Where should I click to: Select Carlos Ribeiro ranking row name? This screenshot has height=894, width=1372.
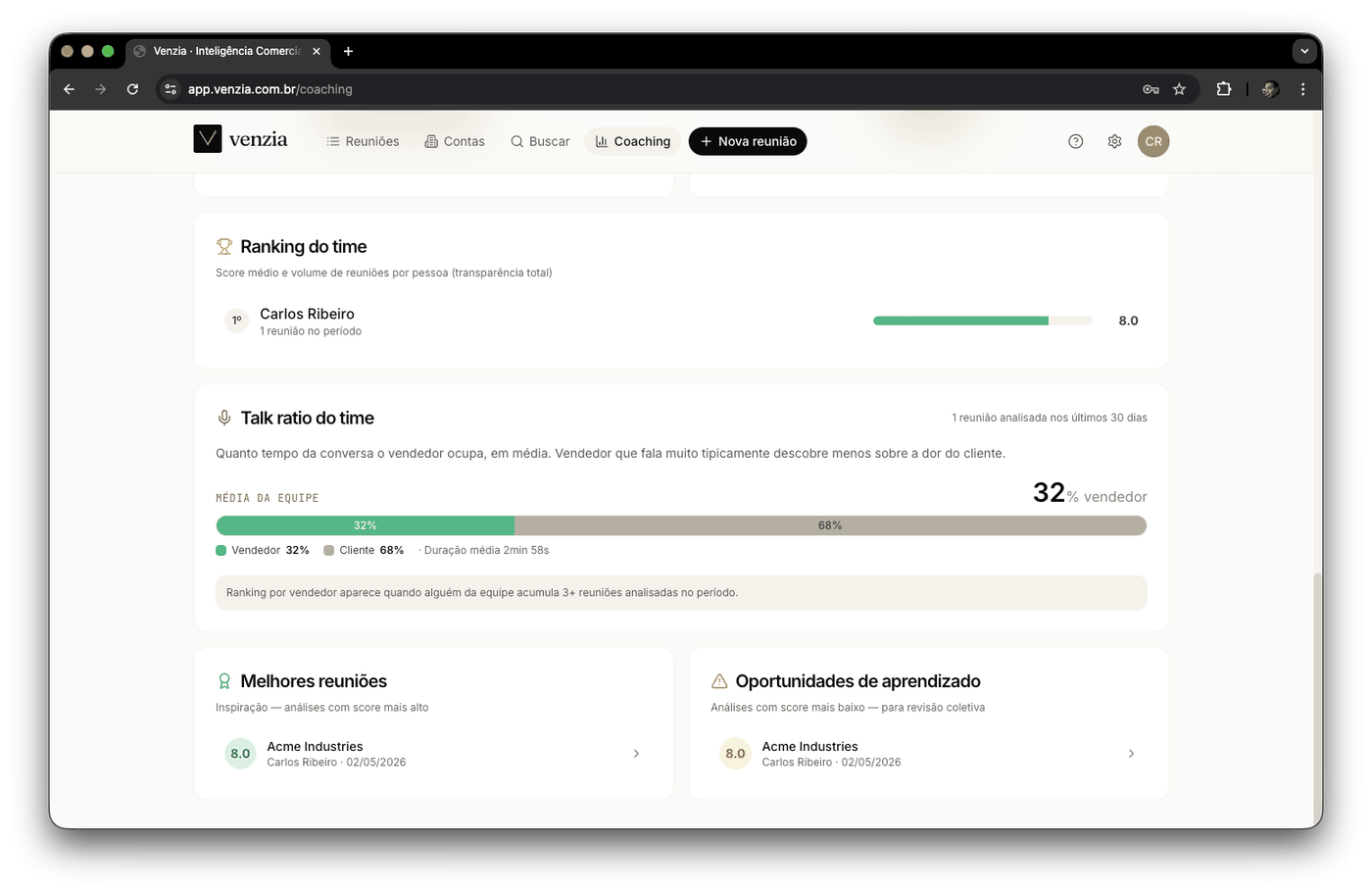(x=307, y=314)
